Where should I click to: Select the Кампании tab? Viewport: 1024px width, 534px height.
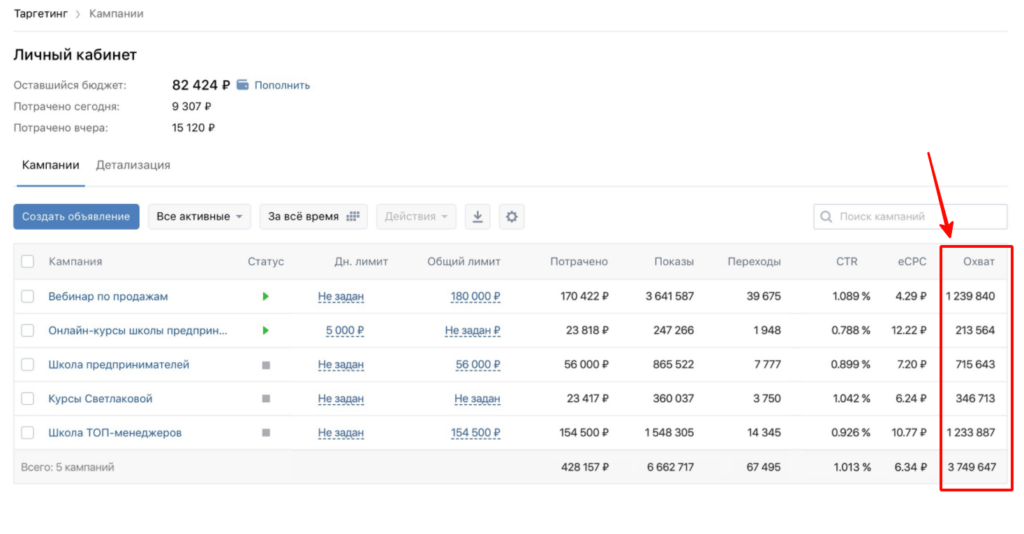click(50, 165)
